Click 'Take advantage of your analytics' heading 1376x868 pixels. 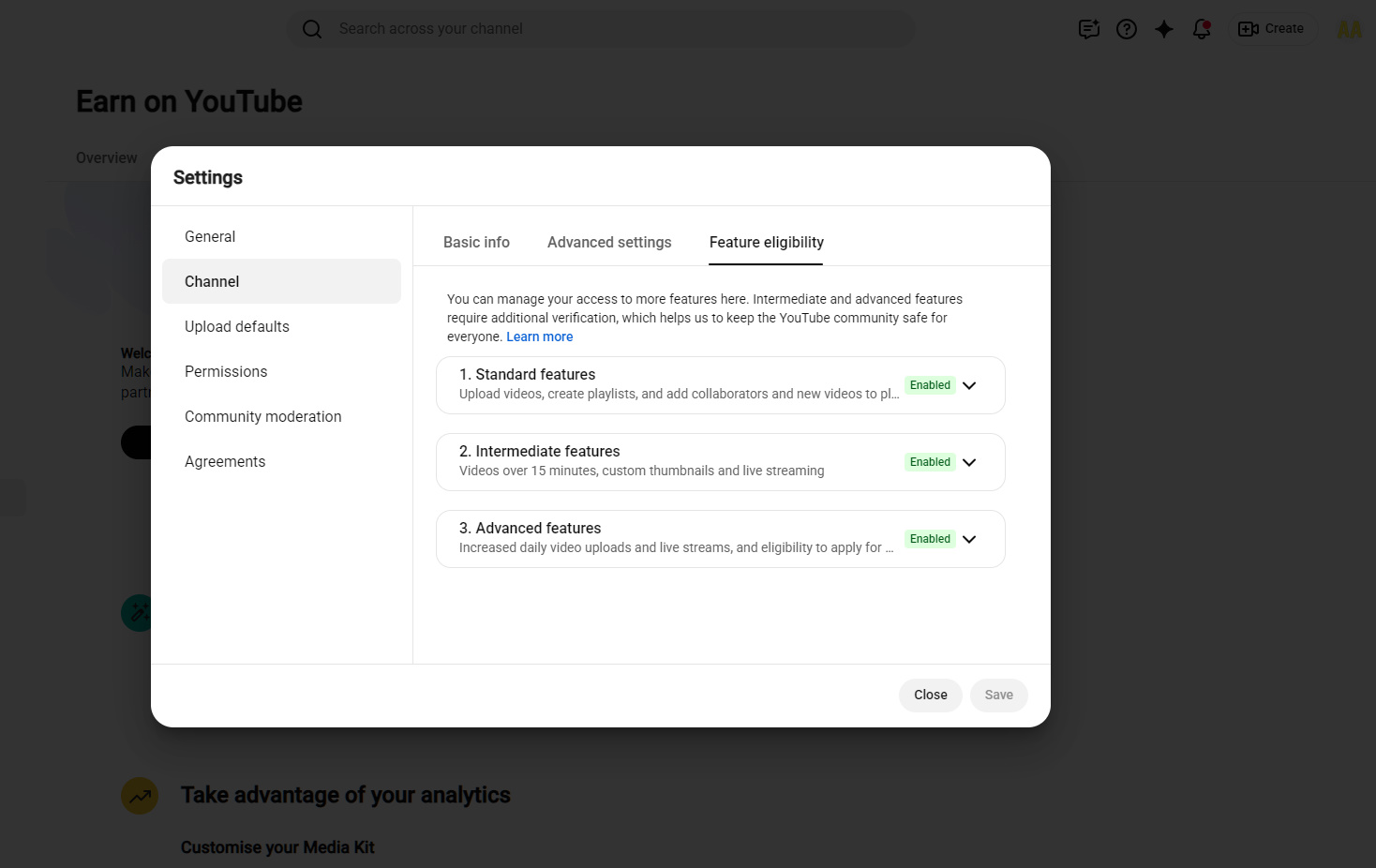pos(346,795)
